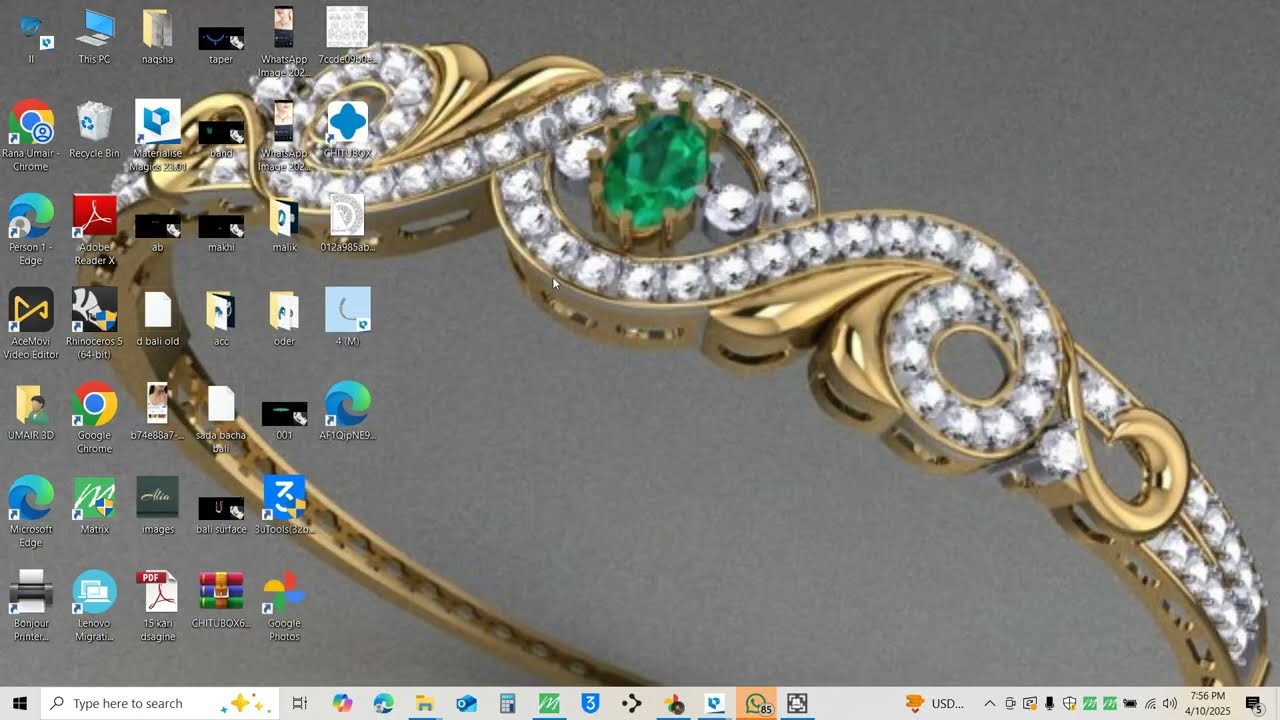Select the UMAIR 3D folder

tap(31, 413)
